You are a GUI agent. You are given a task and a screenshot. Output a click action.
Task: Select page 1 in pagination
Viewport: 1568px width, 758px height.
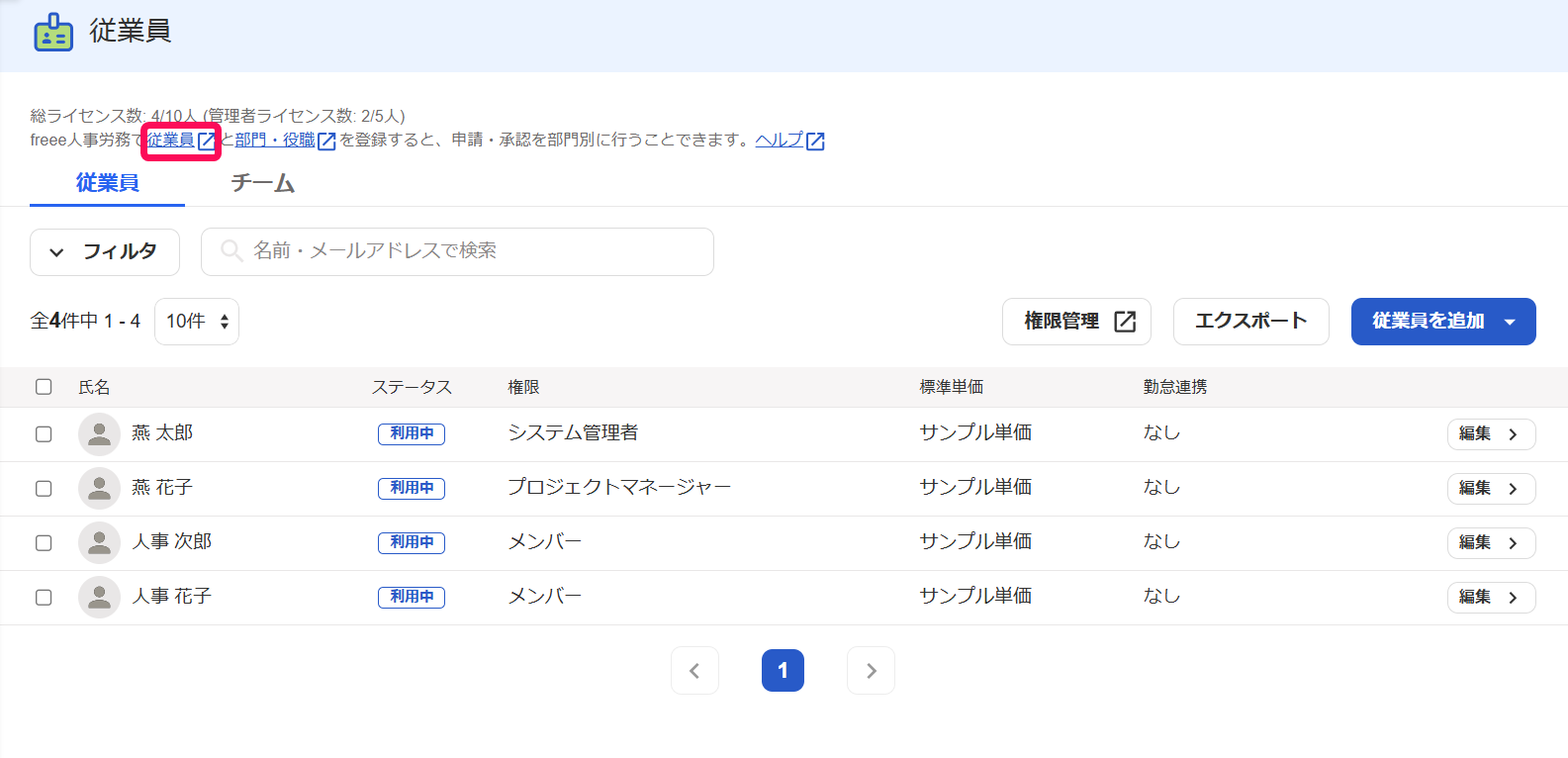pyautogui.click(x=783, y=671)
